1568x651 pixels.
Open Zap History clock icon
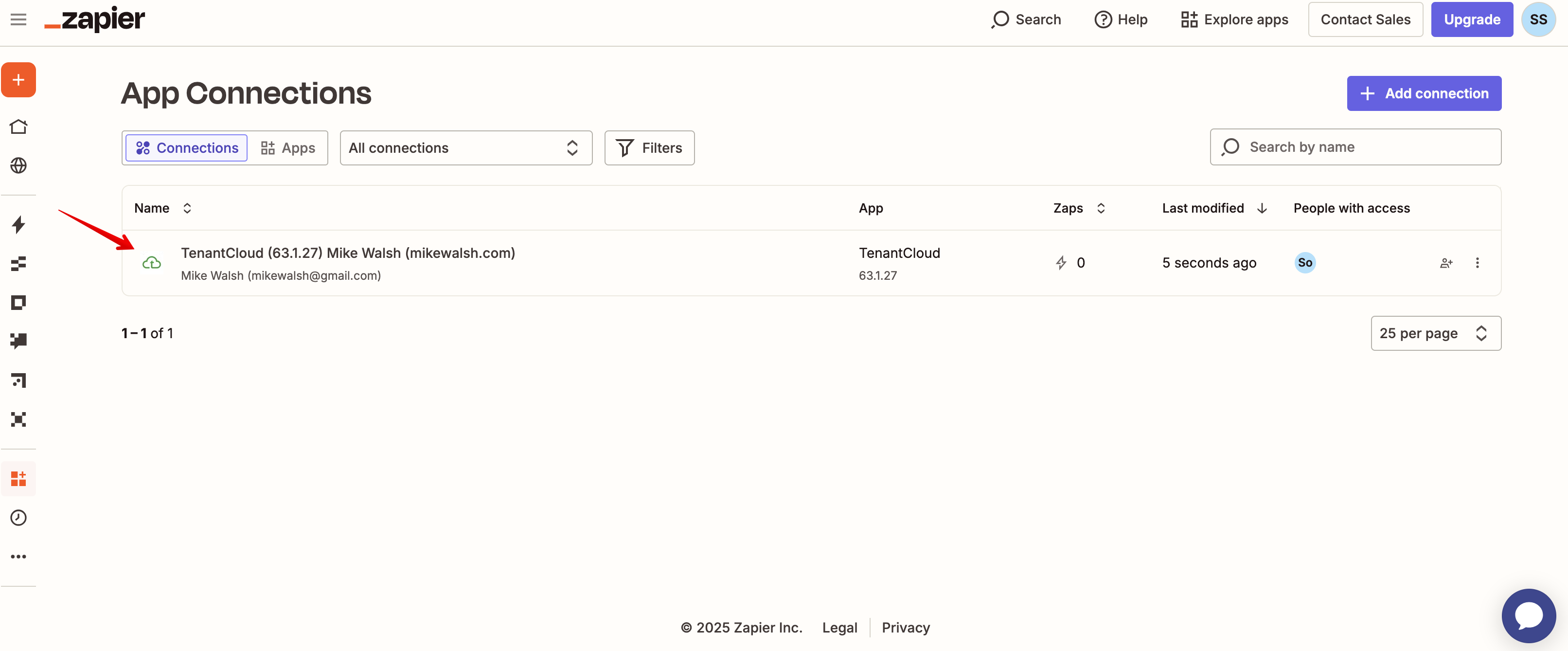(18, 518)
